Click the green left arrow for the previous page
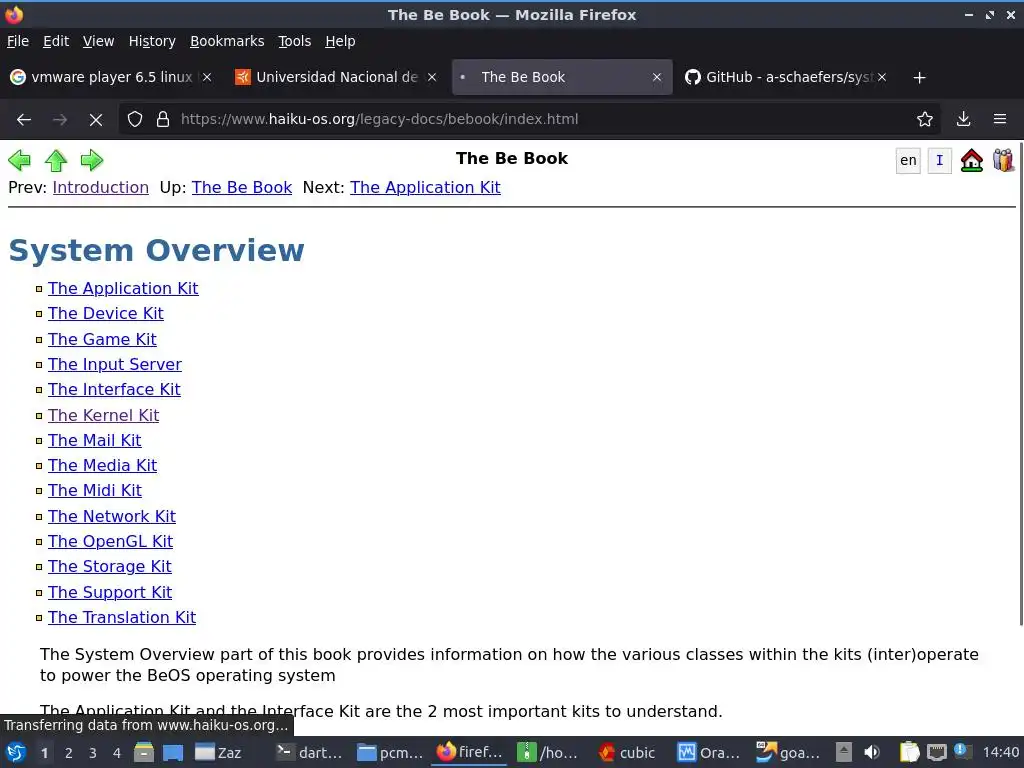 (19, 160)
